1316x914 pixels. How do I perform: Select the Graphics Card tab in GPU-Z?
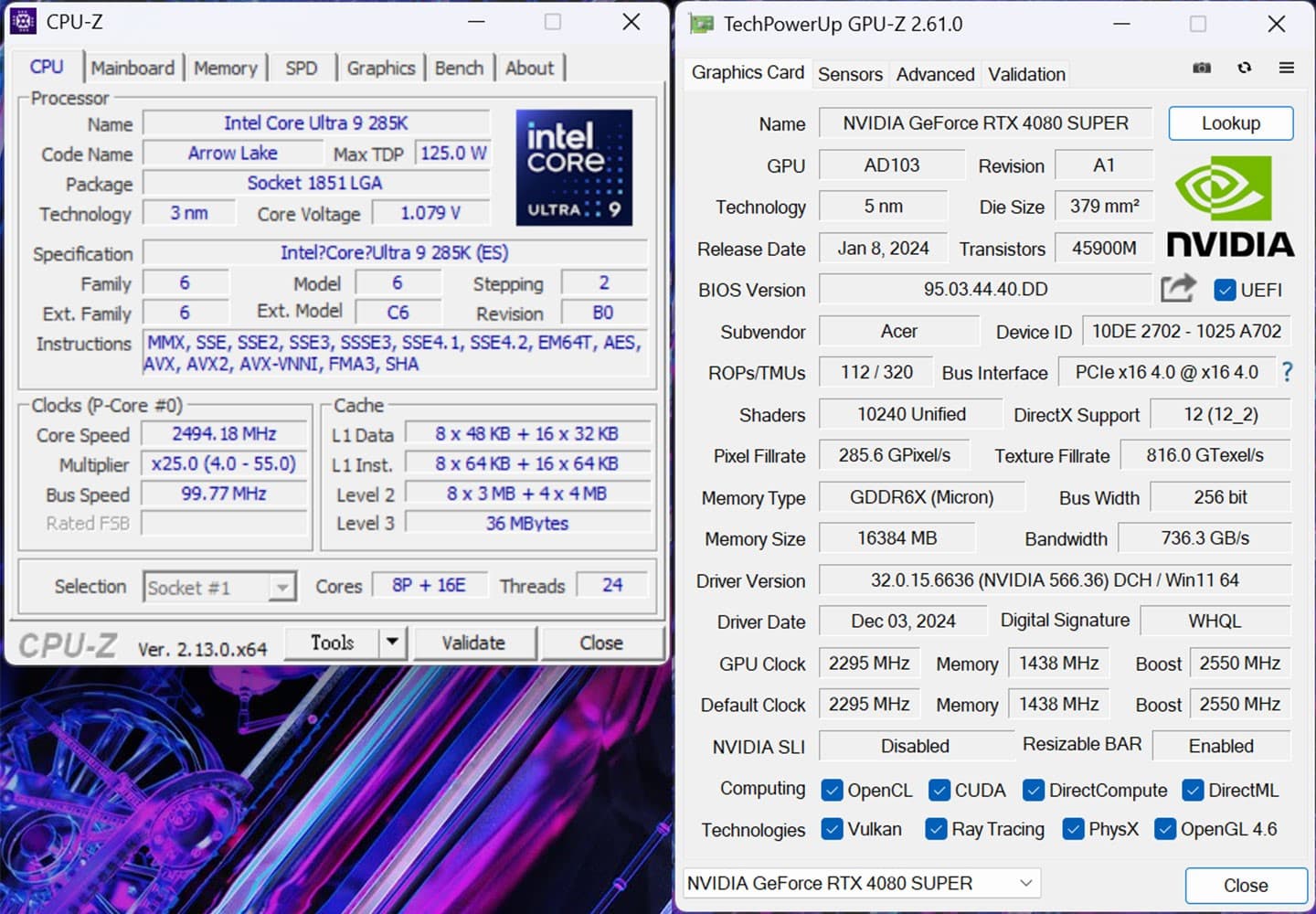(748, 72)
